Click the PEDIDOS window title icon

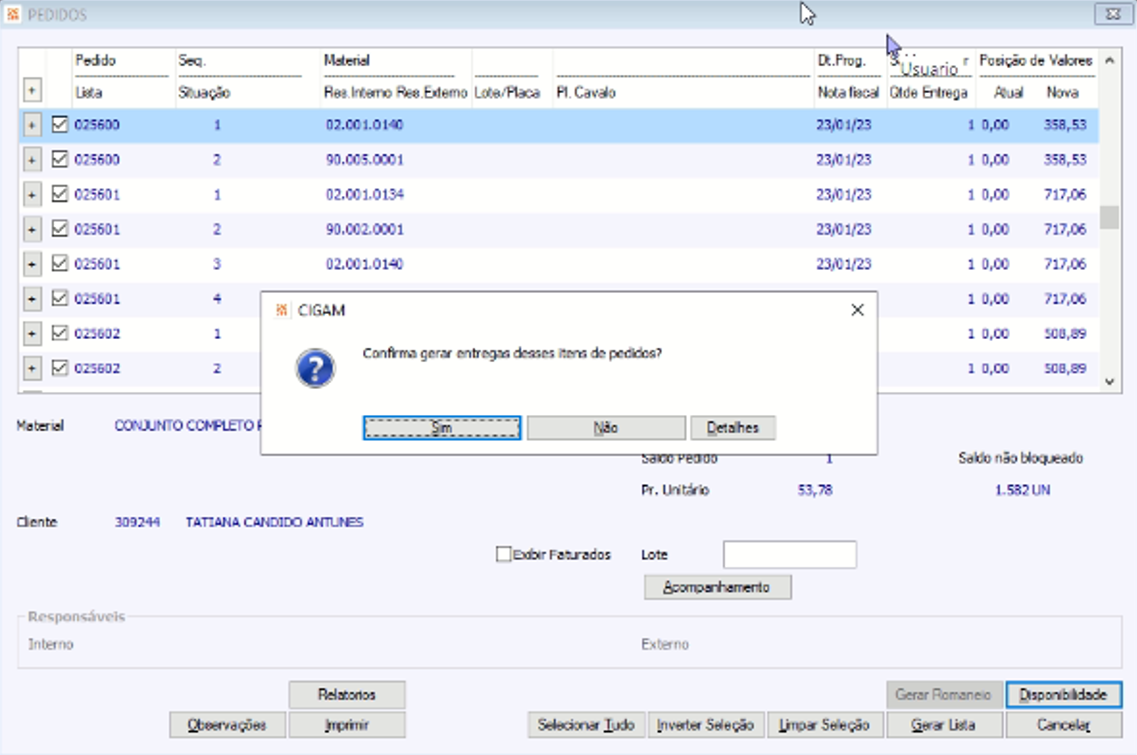[12, 14]
